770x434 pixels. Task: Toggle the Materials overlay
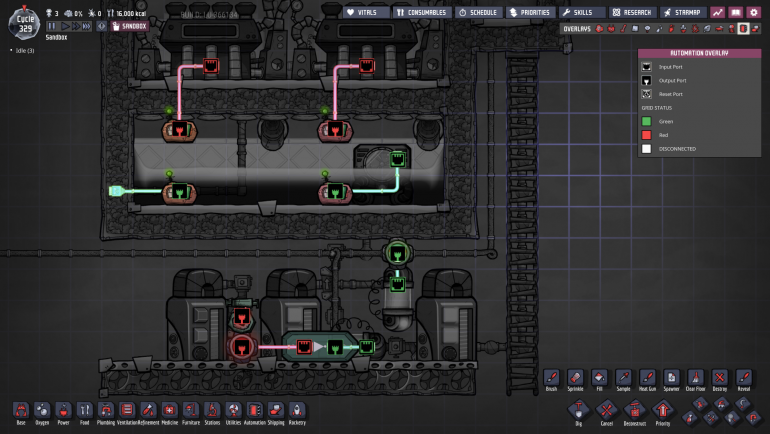pos(635,28)
